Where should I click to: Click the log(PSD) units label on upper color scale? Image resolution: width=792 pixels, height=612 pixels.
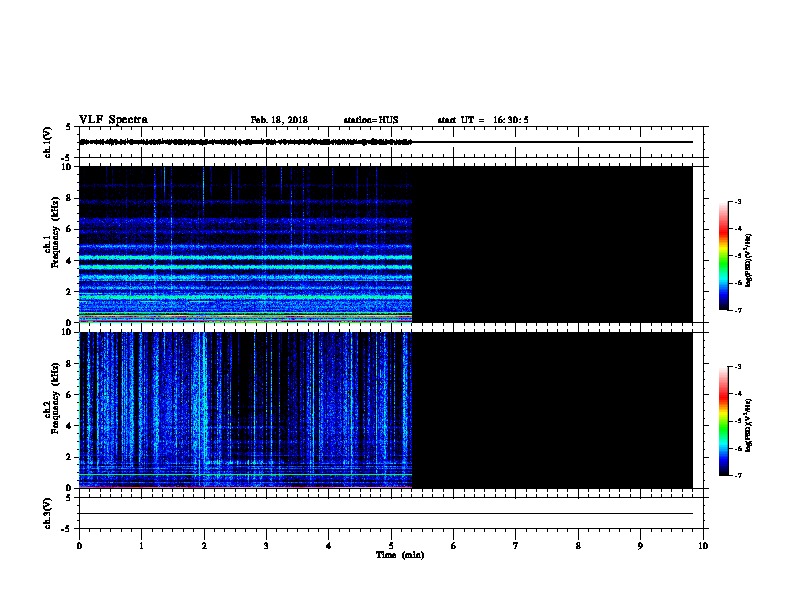pos(748,261)
